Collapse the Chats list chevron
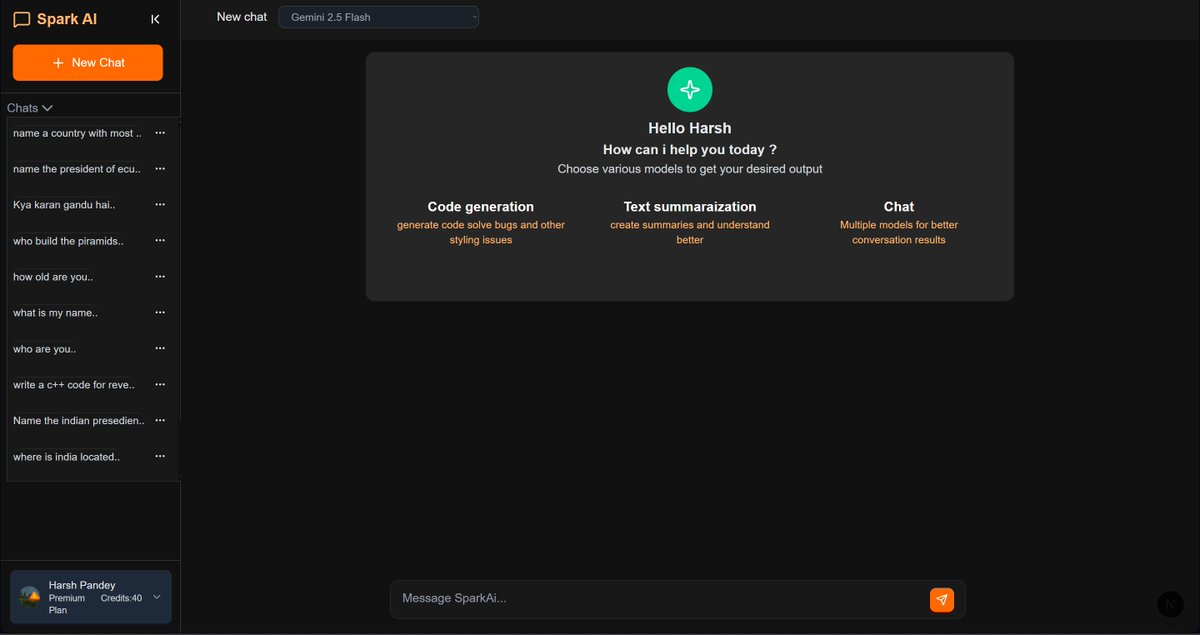The image size is (1200, 635). click(x=47, y=108)
